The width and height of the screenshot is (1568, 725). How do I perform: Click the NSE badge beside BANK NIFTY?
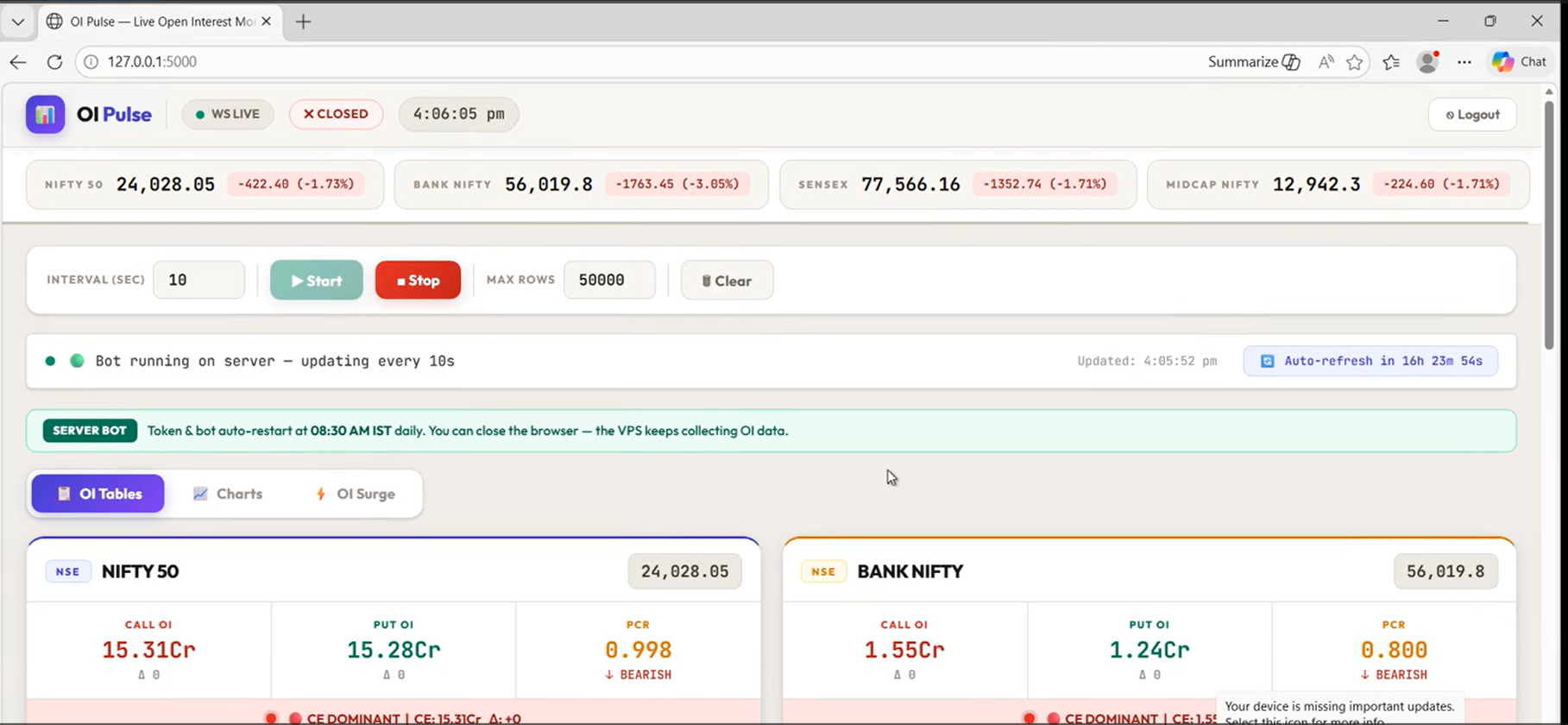(823, 571)
